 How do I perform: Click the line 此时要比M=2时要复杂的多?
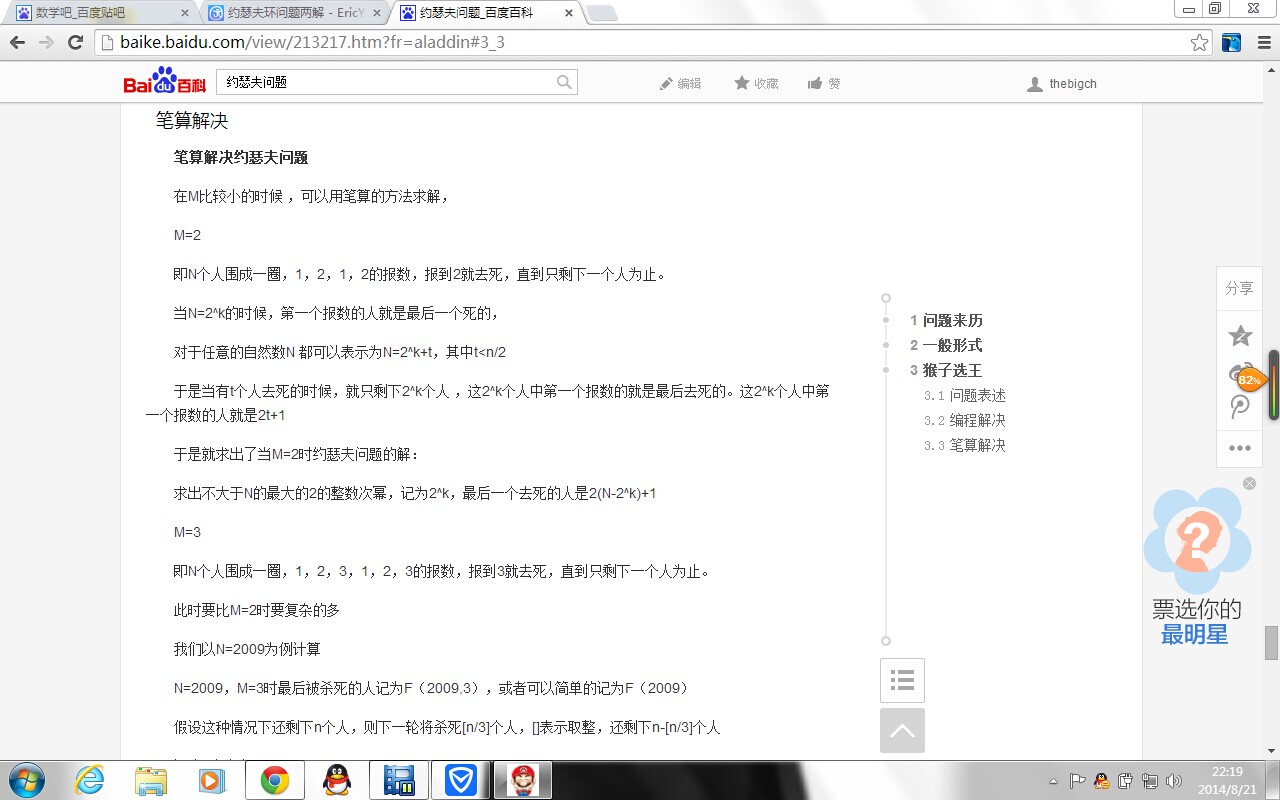[257, 611]
